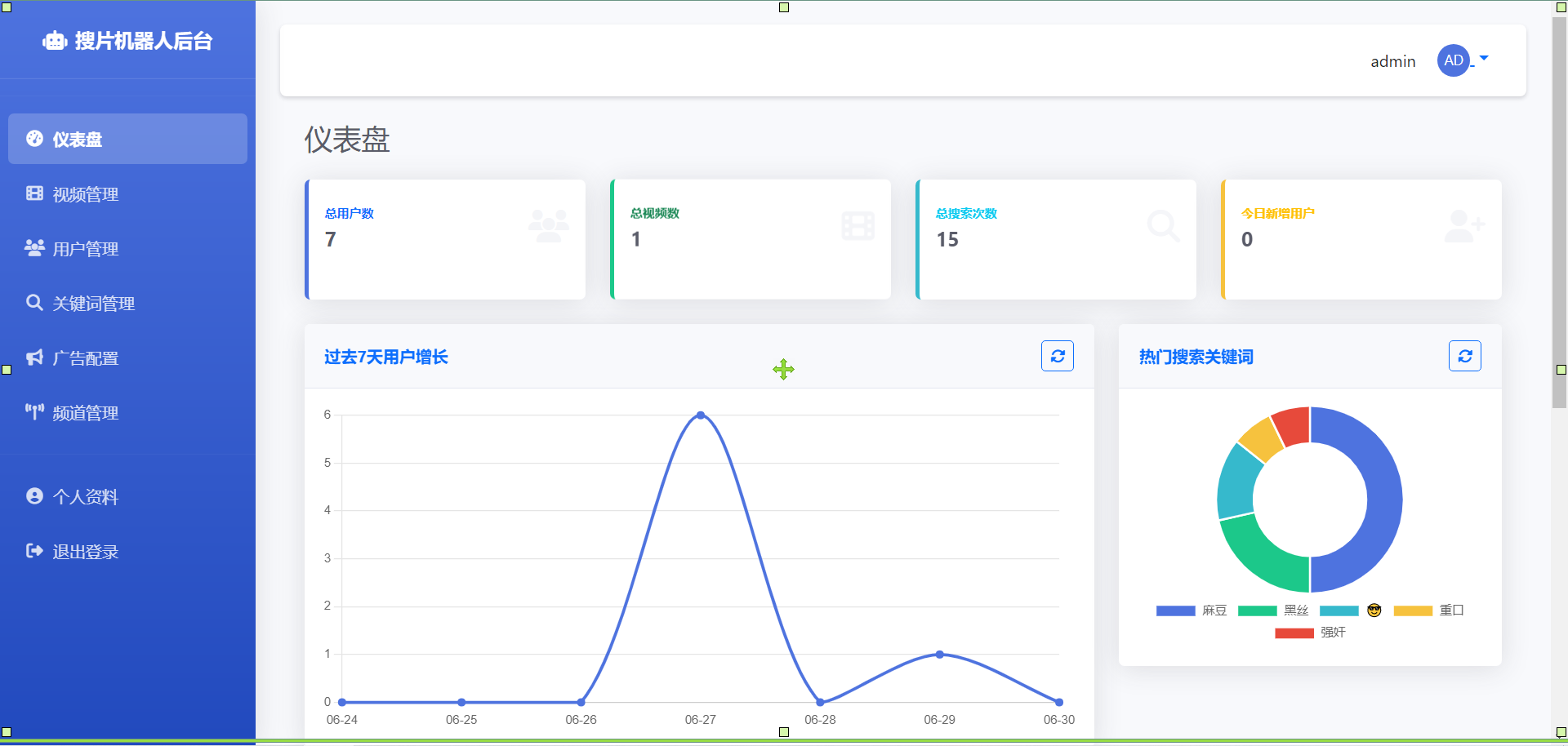This screenshot has width=1568, height=746.
Task: Click the 总用户数 users icon
Action: [548, 225]
